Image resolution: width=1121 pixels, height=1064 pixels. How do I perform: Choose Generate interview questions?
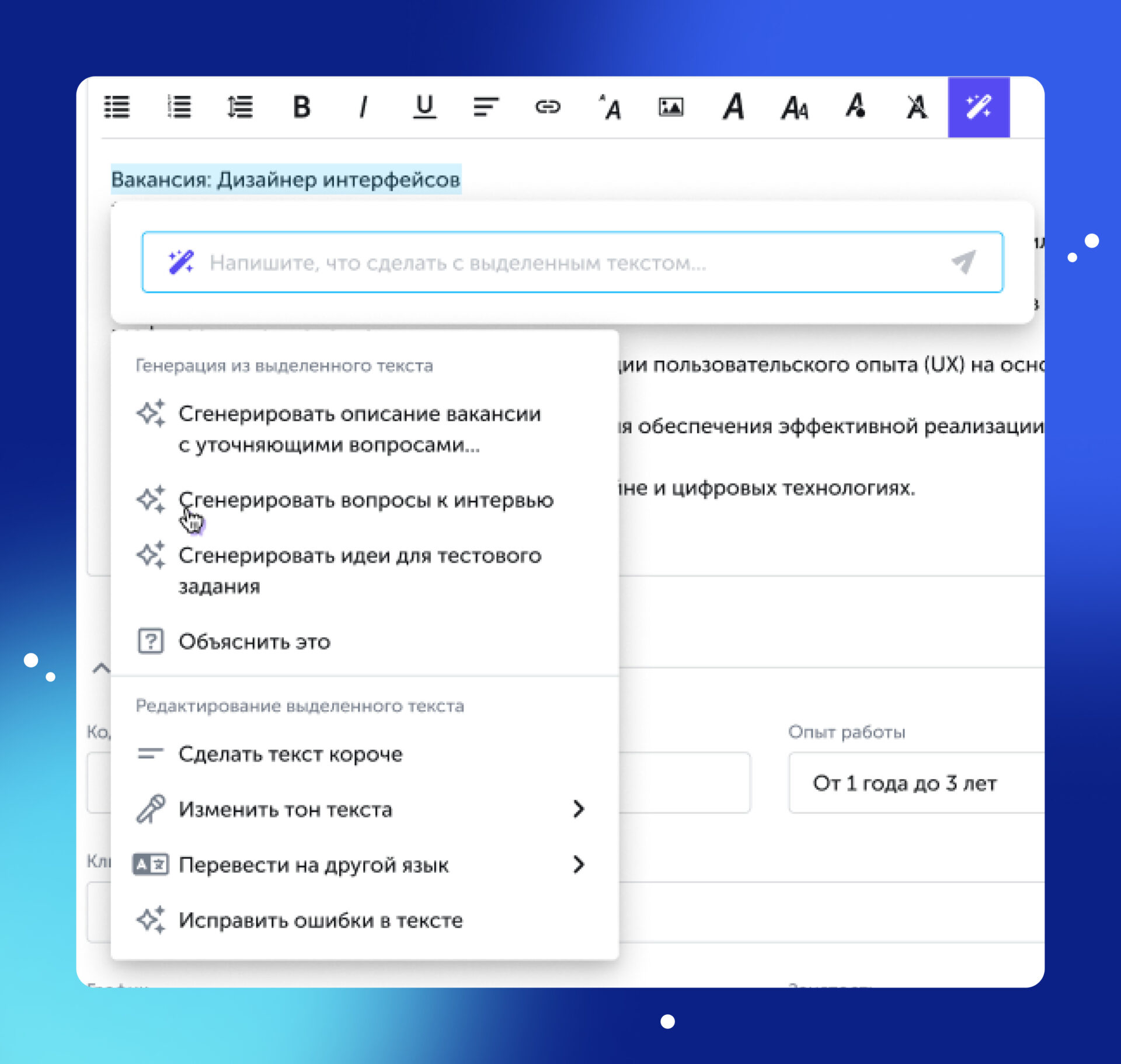tap(365, 500)
